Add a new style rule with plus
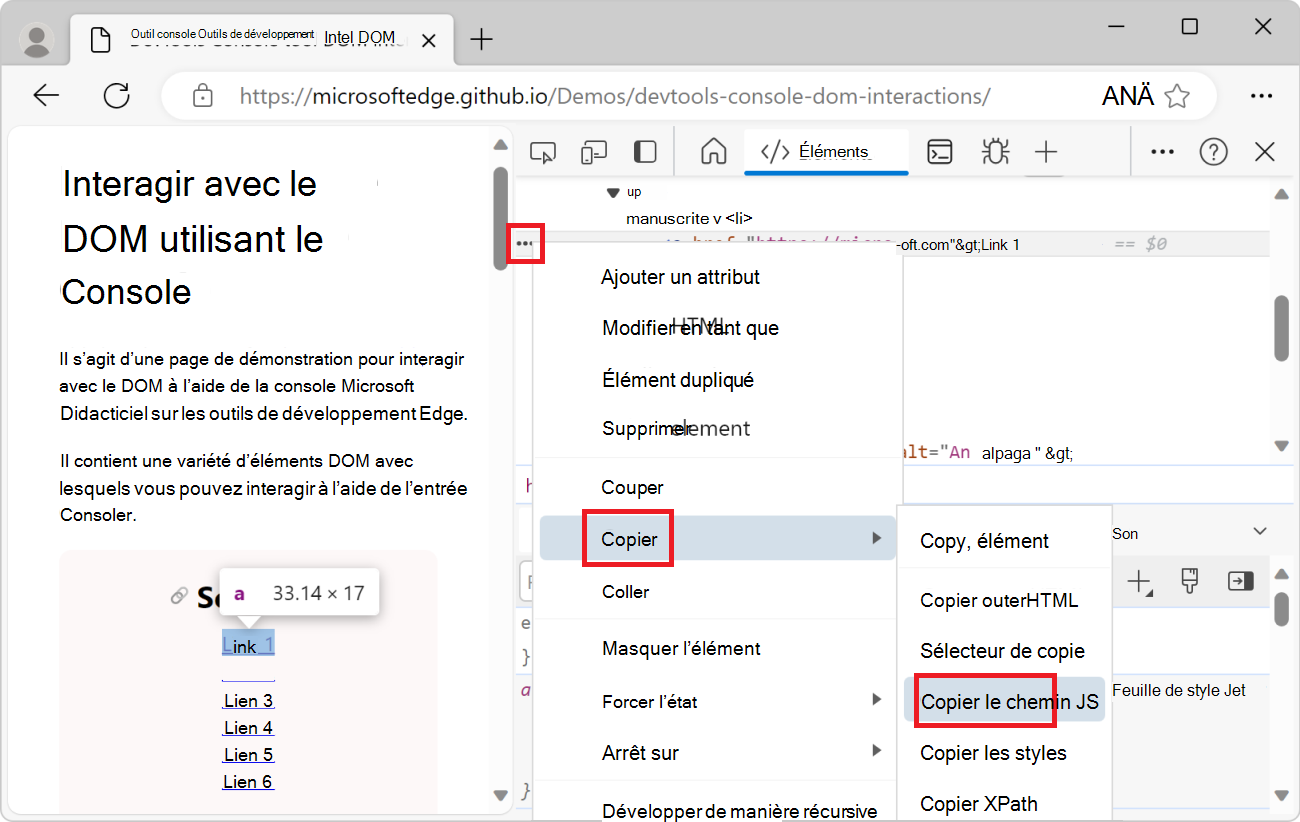 1139,581
